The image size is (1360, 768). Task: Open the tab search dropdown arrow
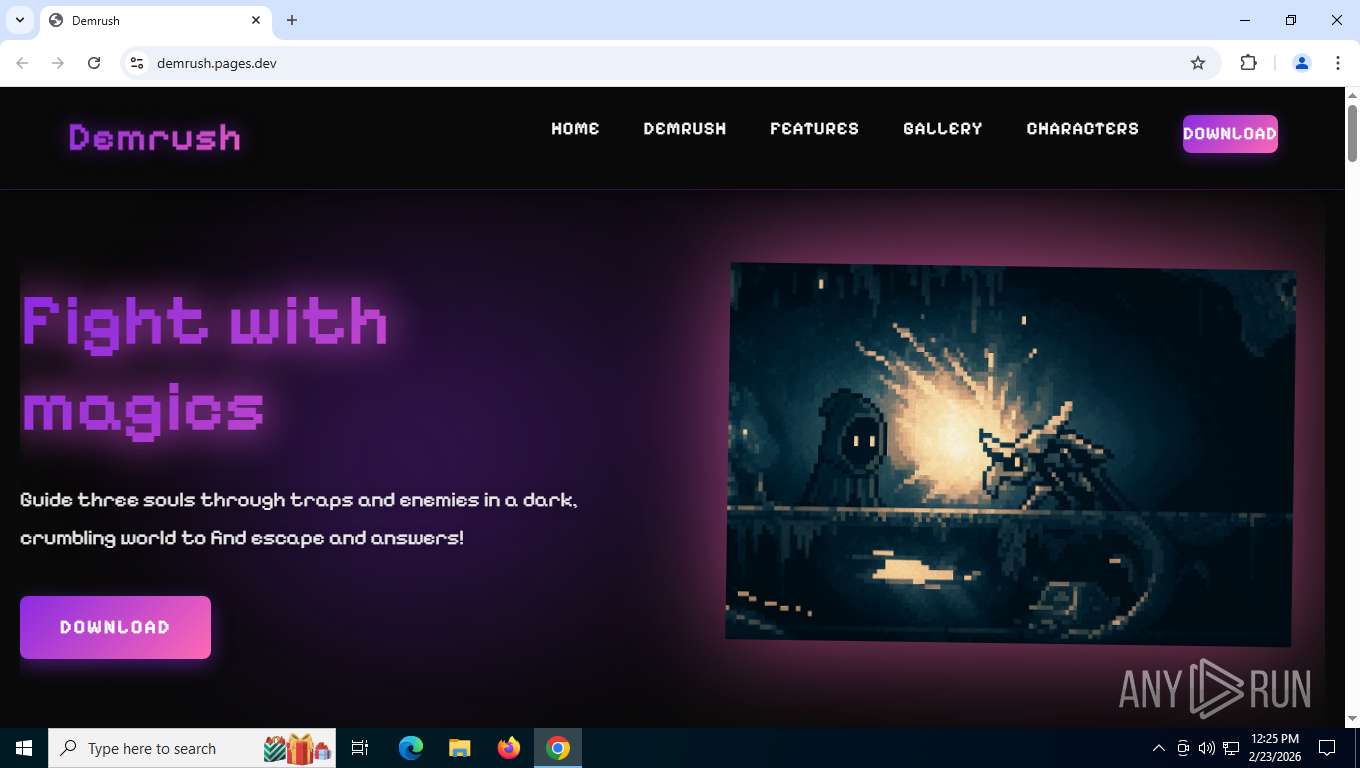tap(19, 20)
